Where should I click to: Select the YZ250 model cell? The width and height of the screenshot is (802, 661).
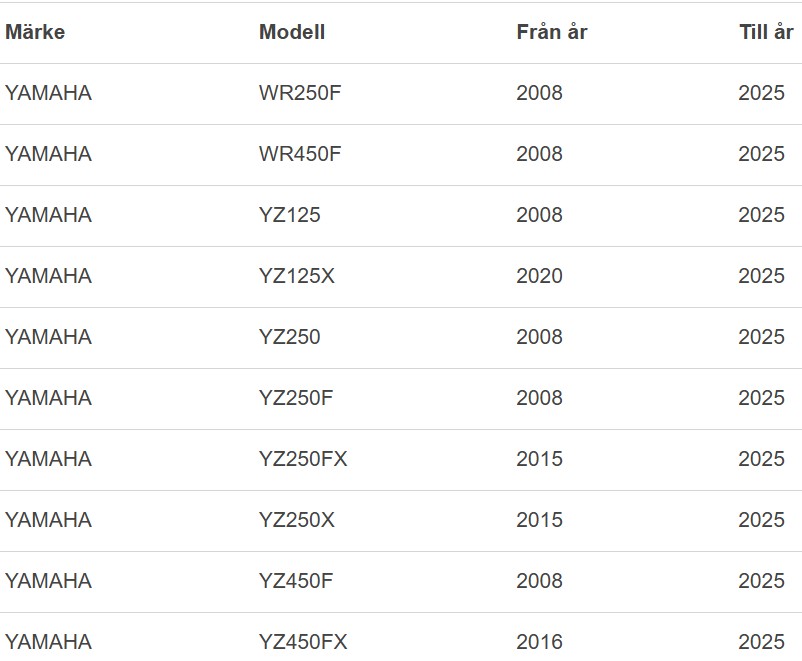tap(290, 337)
